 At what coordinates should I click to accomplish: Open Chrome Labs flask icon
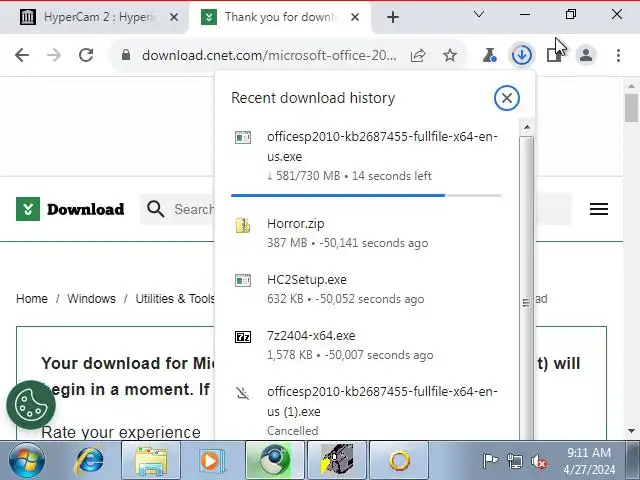(x=489, y=55)
